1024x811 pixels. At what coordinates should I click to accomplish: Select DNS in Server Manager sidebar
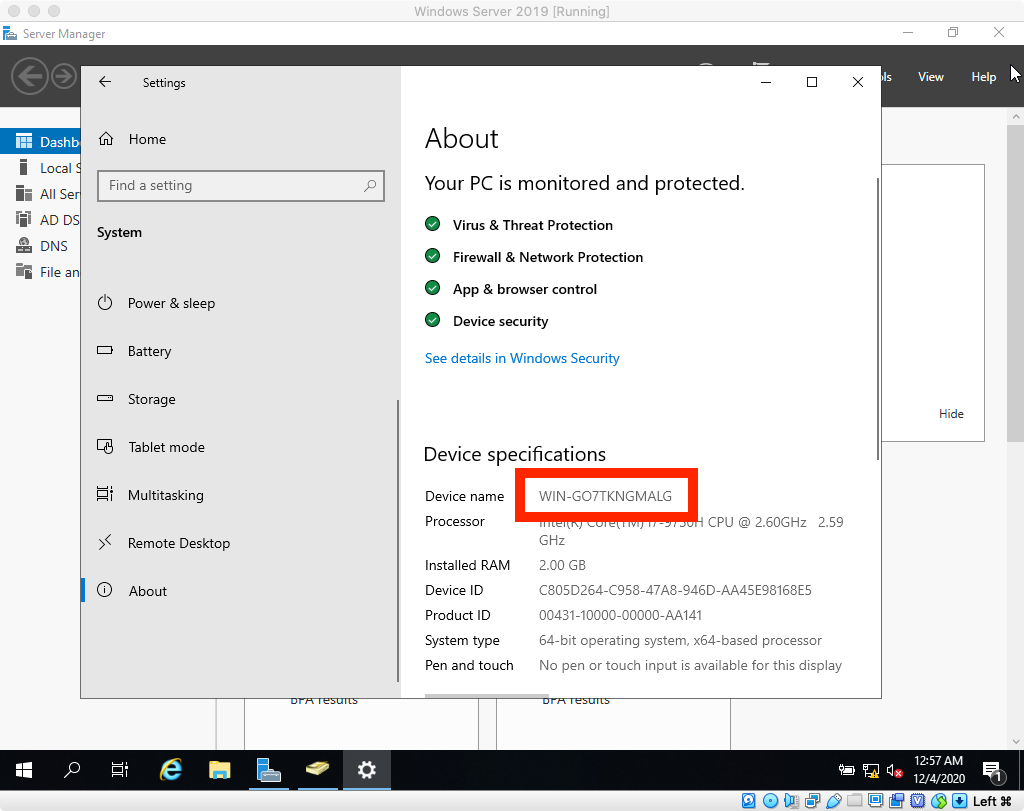(x=40, y=246)
